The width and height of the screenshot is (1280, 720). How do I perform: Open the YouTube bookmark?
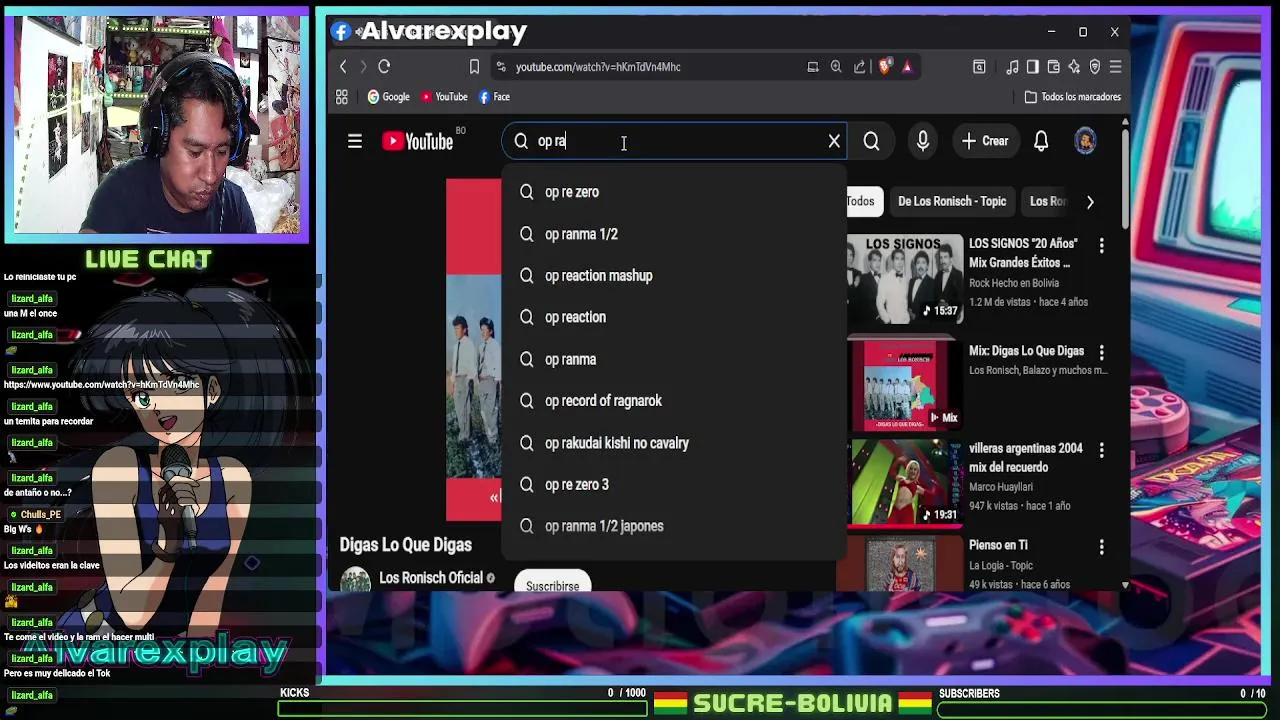tap(444, 97)
